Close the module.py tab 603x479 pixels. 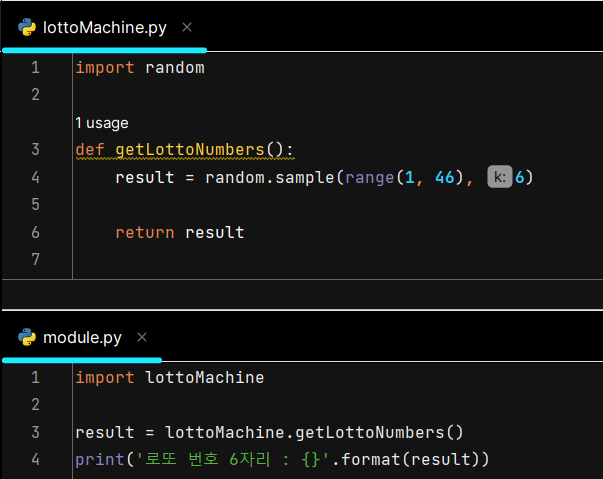point(142,337)
